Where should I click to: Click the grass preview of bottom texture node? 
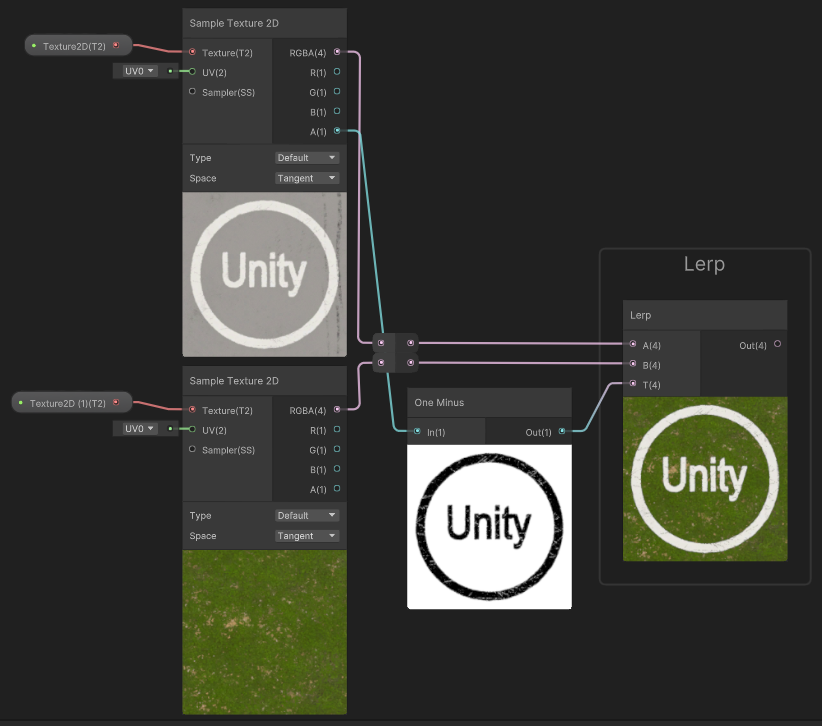(264, 632)
